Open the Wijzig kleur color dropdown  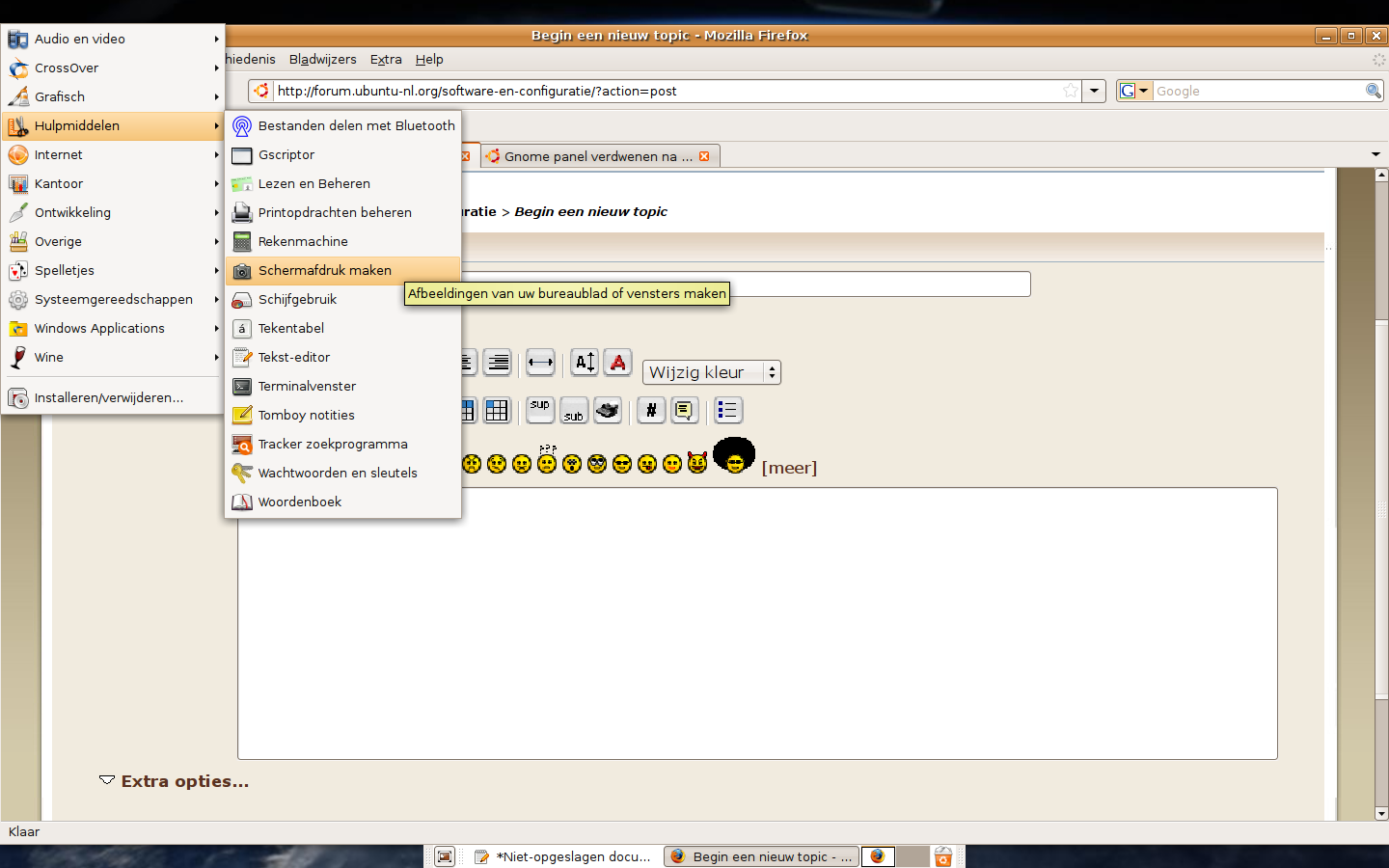pyautogui.click(x=711, y=372)
